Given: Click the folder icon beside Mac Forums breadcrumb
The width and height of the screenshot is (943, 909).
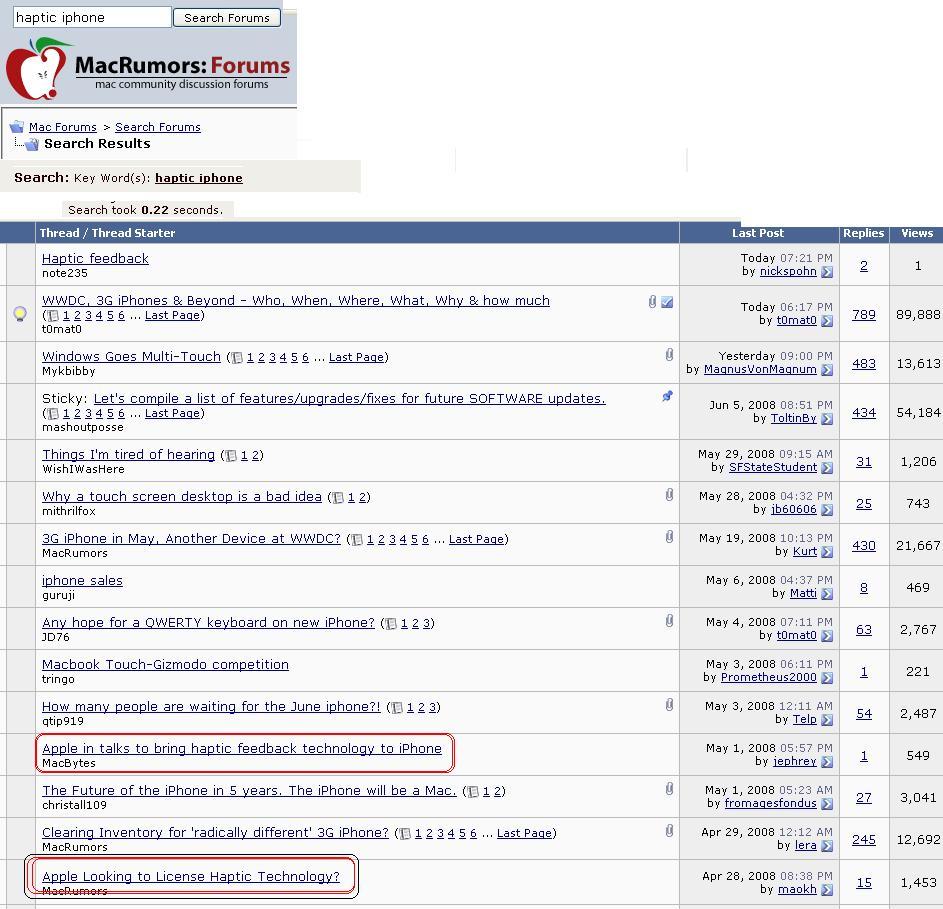Looking at the screenshot, I should coord(17,126).
